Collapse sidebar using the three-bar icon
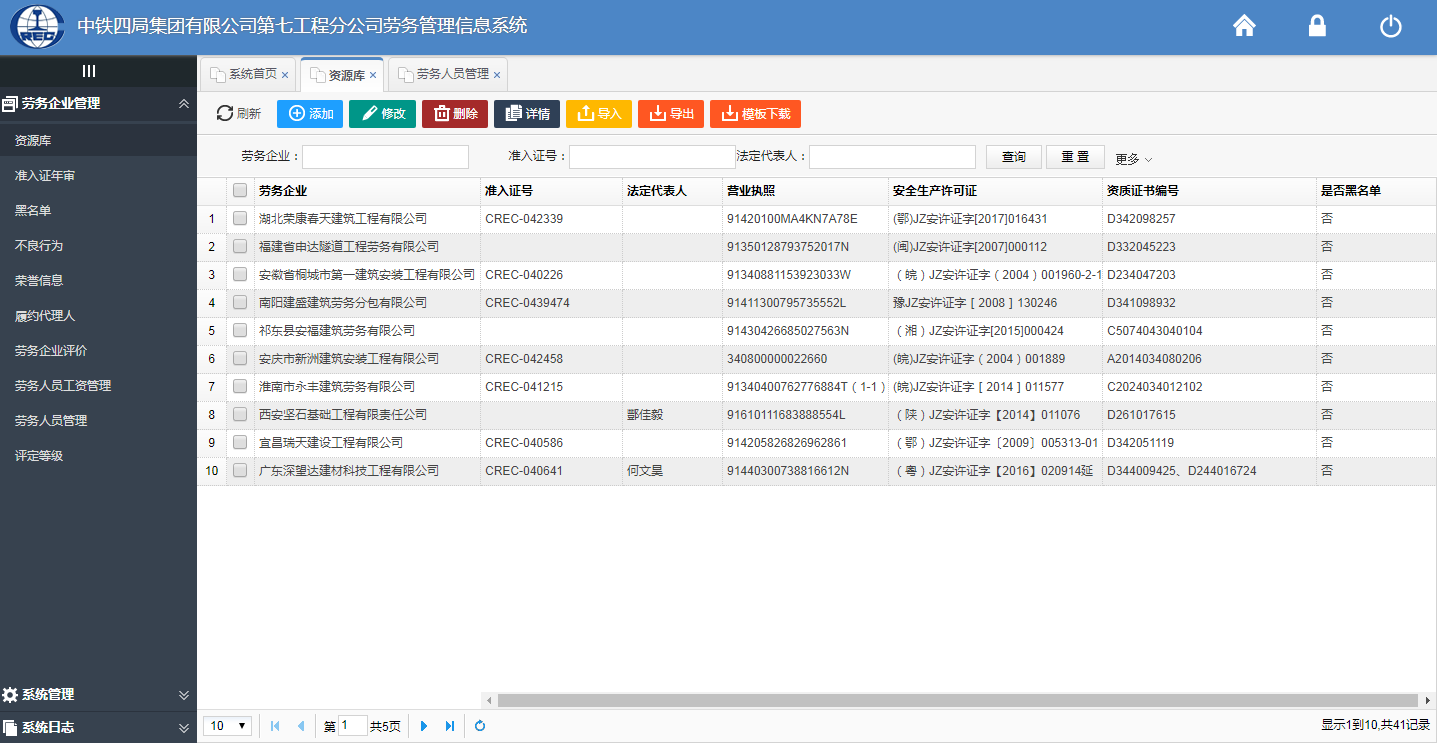 [89, 71]
